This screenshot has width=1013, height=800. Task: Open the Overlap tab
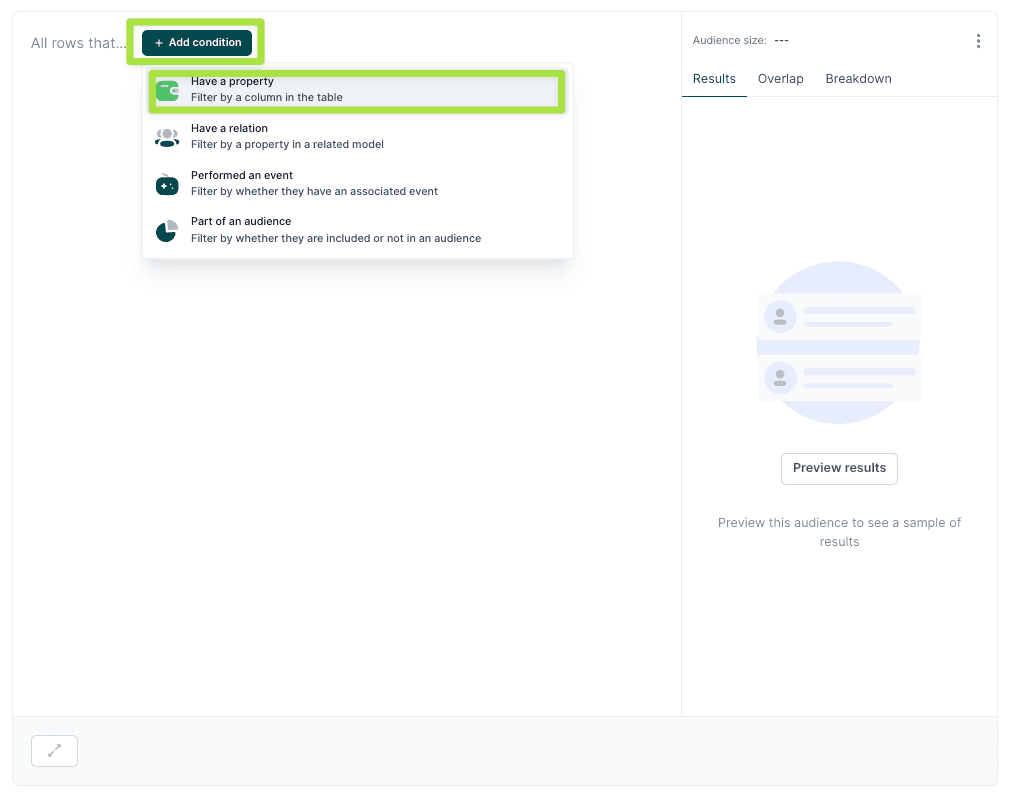point(780,79)
